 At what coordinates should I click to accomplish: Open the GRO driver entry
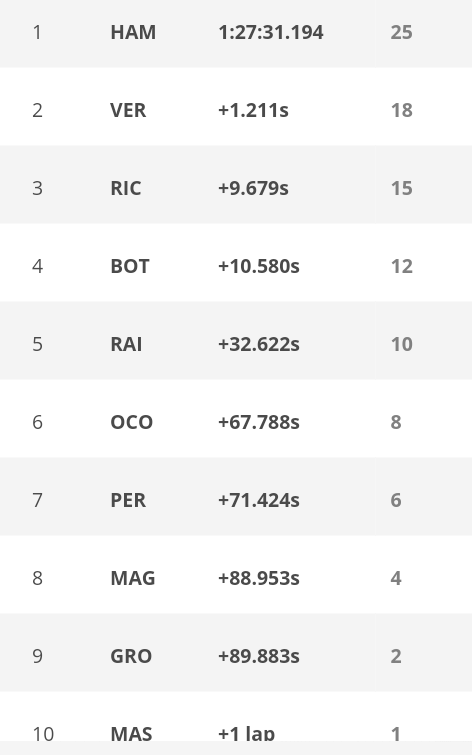tap(131, 656)
